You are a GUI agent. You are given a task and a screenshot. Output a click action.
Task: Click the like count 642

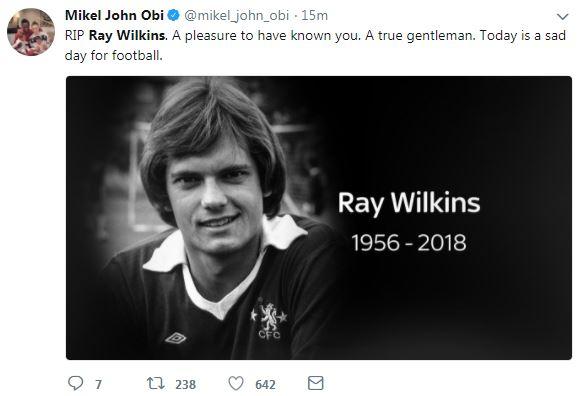[265, 384]
